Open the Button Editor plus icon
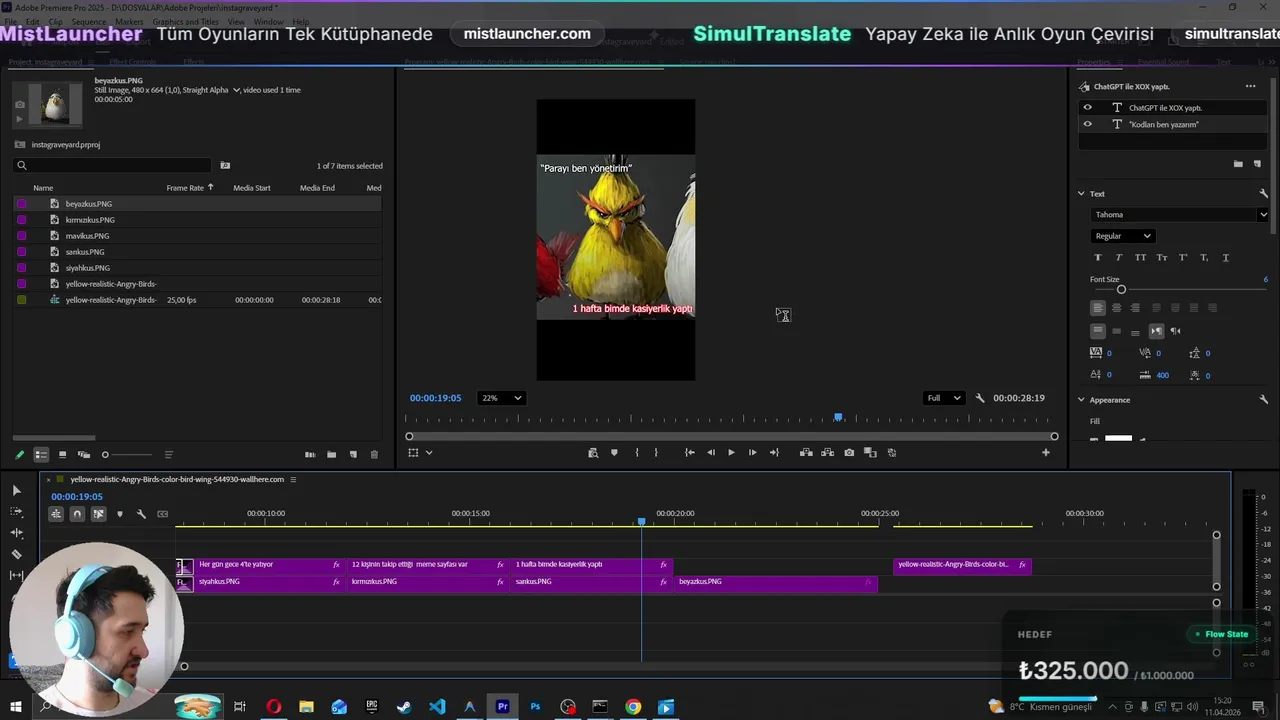Image resolution: width=1280 pixels, height=720 pixels. (x=1046, y=453)
